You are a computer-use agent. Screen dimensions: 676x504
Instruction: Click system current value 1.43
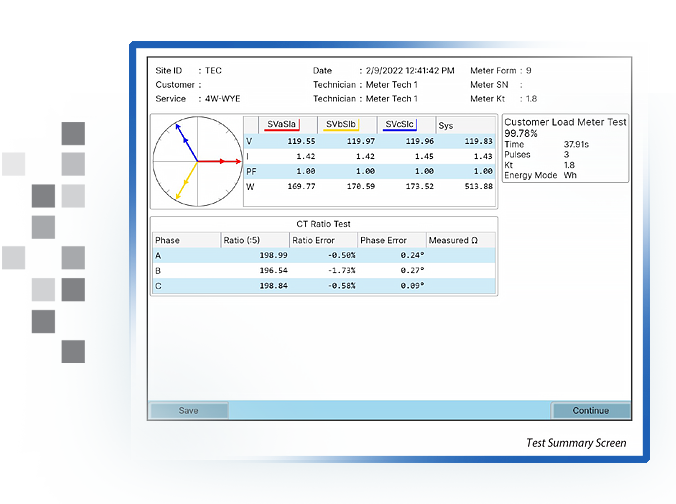tap(483, 156)
